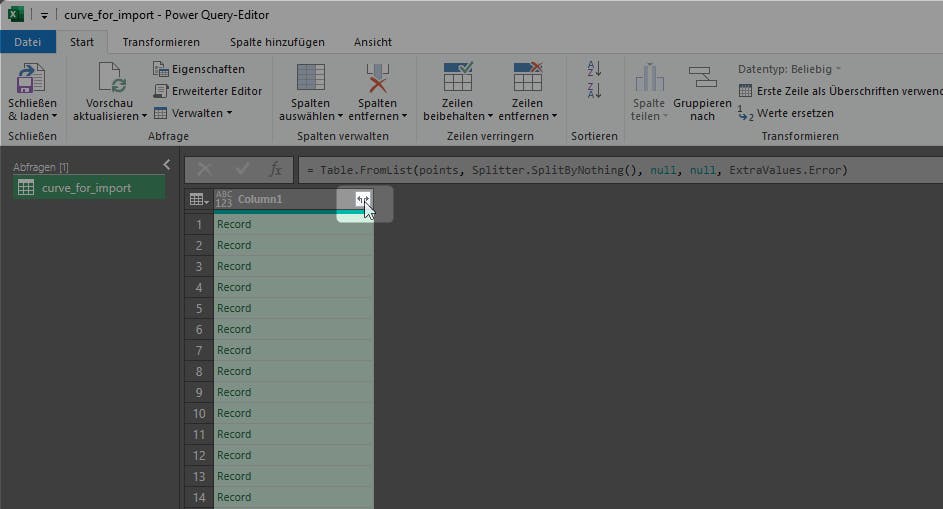Screen dimensions: 943x509
Task: Click Erweiterter Editor button
Action: pyautogui.click(x=208, y=91)
